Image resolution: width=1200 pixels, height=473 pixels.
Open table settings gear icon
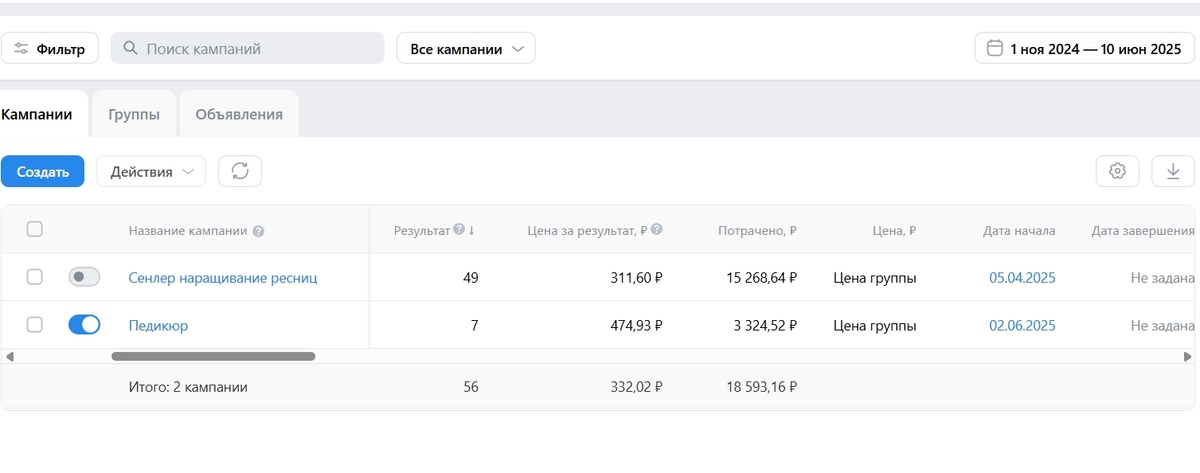click(1117, 171)
